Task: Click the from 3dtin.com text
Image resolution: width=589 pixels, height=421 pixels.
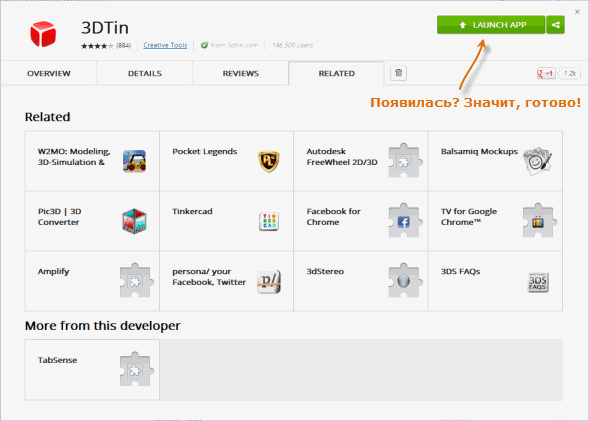Action: coord(234,45)
